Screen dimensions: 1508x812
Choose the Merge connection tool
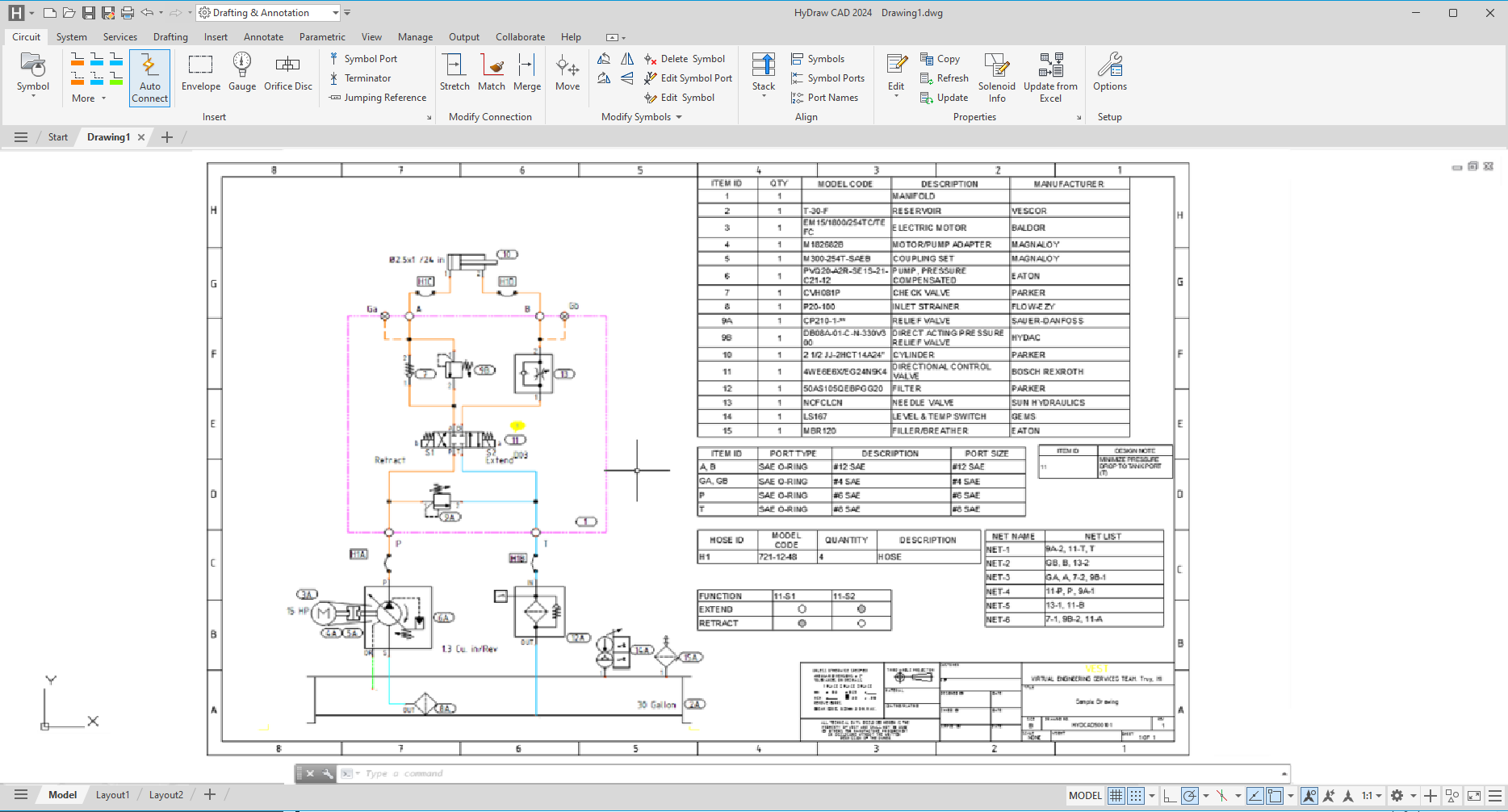pos(527,73)
